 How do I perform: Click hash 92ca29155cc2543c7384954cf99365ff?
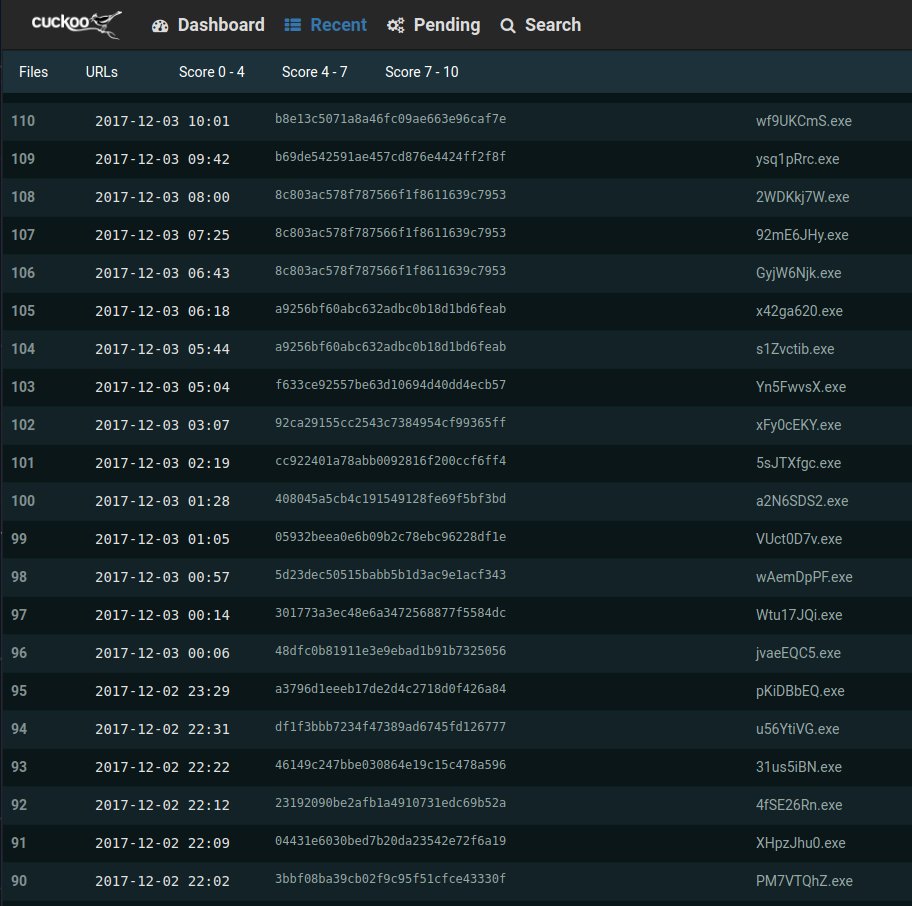pyautogui.click(x=390, y=423)
